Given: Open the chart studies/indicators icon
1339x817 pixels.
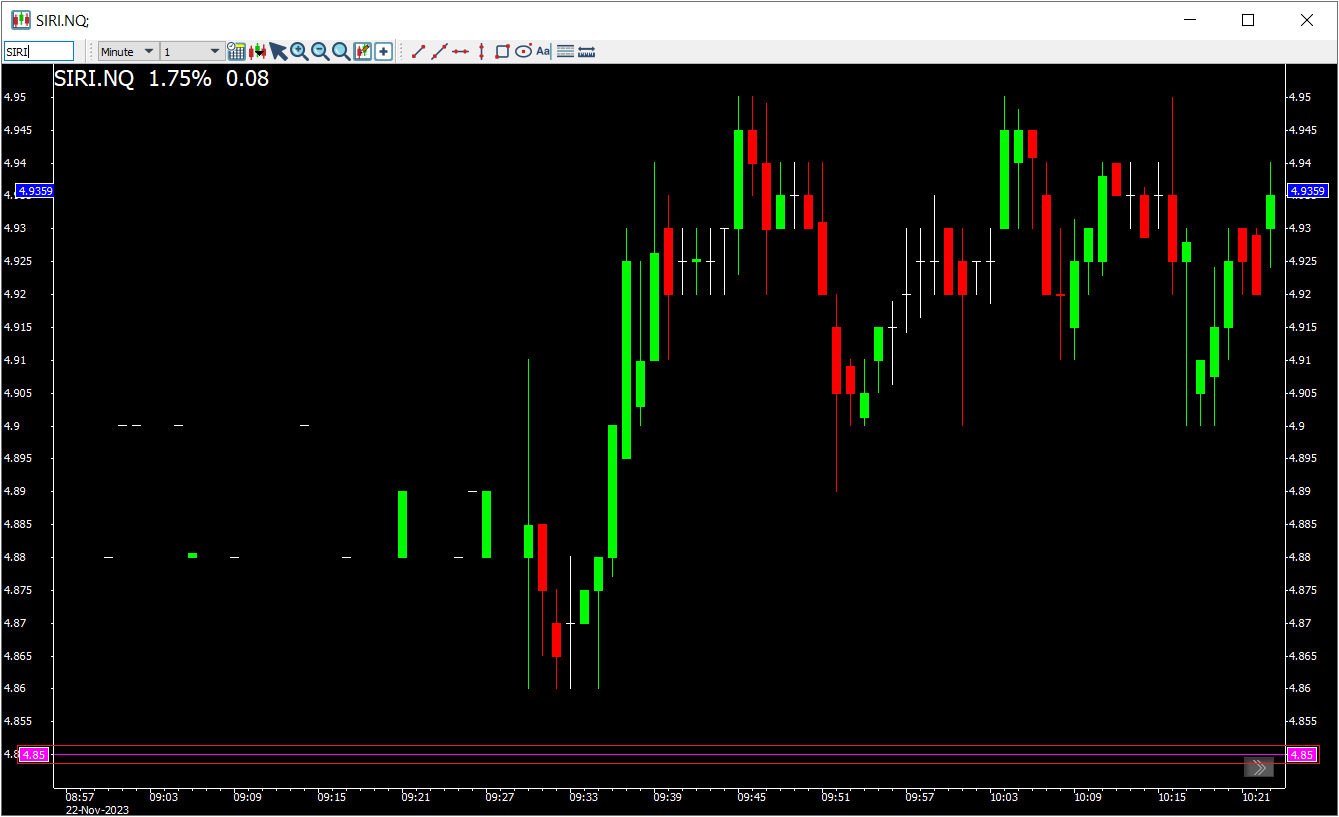Looking at the screenshot, I should (362, 51).
